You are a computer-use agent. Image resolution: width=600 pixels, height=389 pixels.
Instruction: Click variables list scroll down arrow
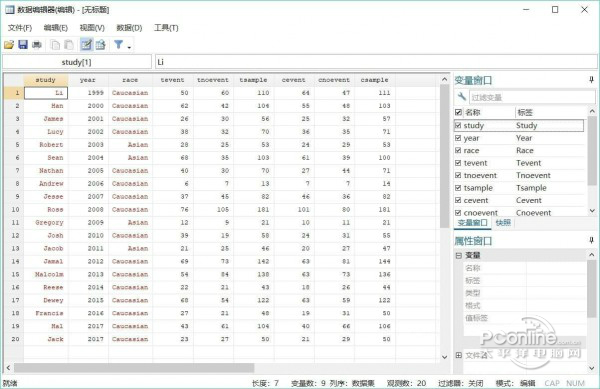coord(592,211)
